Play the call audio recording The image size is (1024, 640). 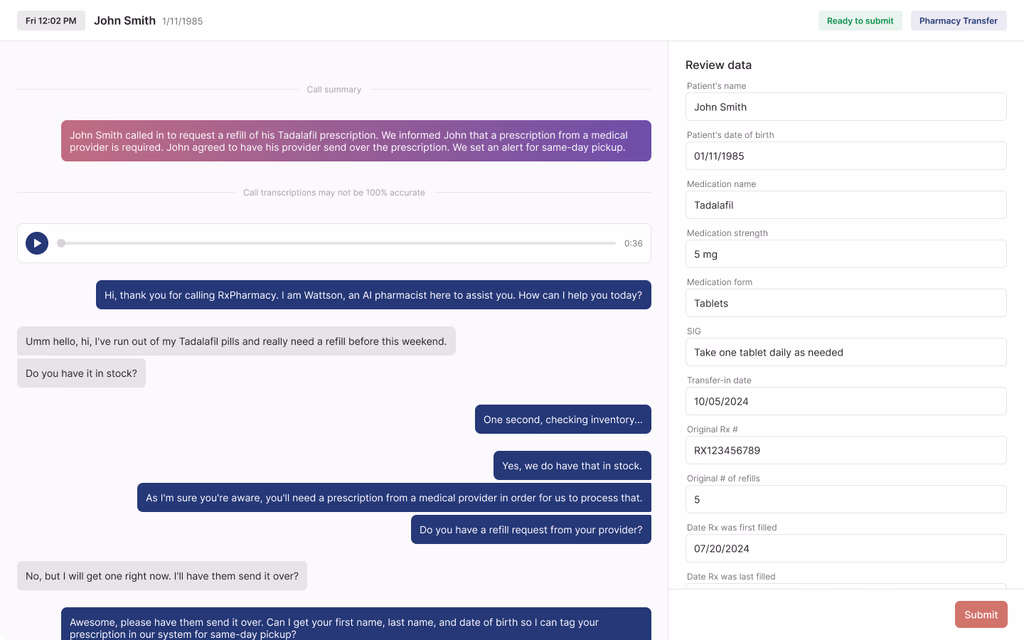[x=37, y=243]
